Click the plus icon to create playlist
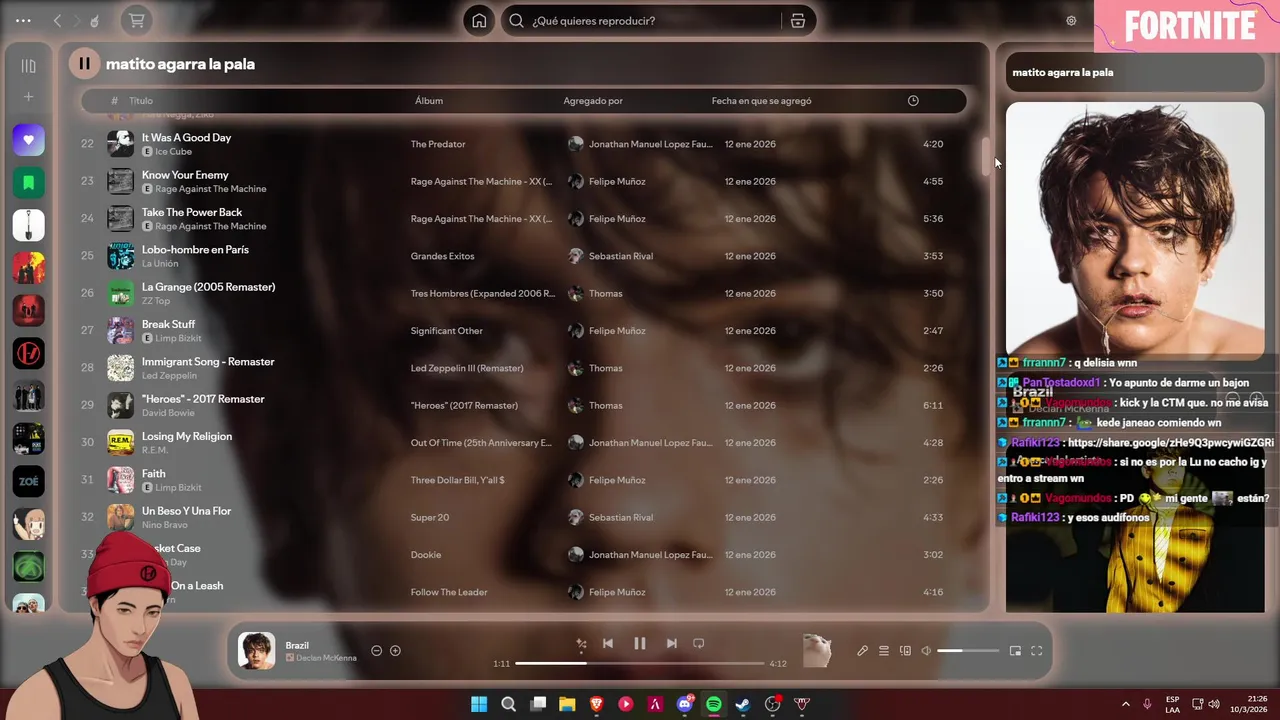Viewport: 1280px width, 720px height. tap(28, 97)
